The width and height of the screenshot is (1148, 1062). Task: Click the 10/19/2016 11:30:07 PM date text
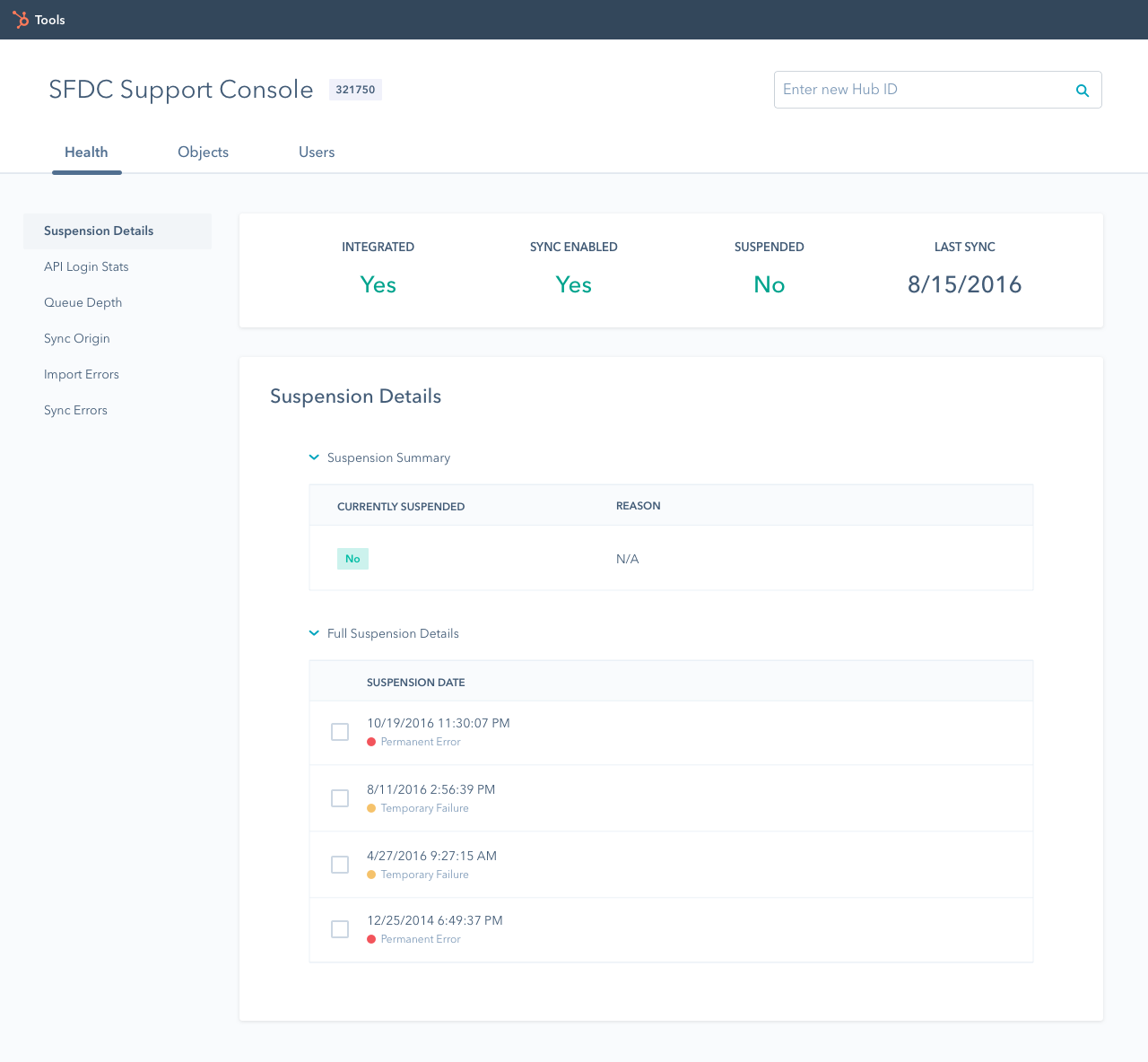tap(438, 723)
